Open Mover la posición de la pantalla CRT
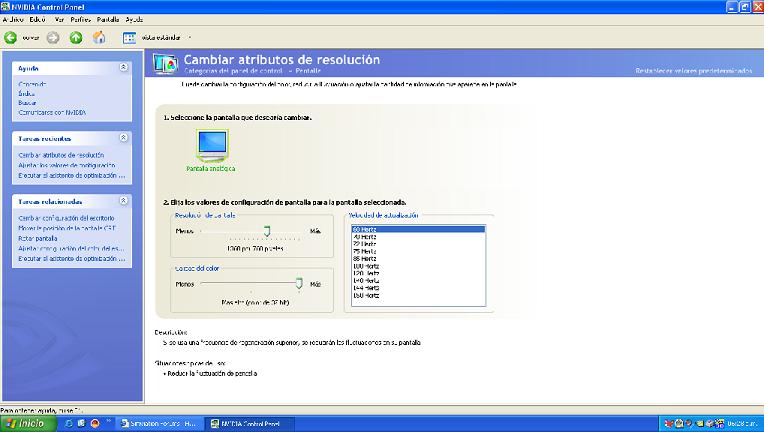The image size is (764, 432). 67,228
